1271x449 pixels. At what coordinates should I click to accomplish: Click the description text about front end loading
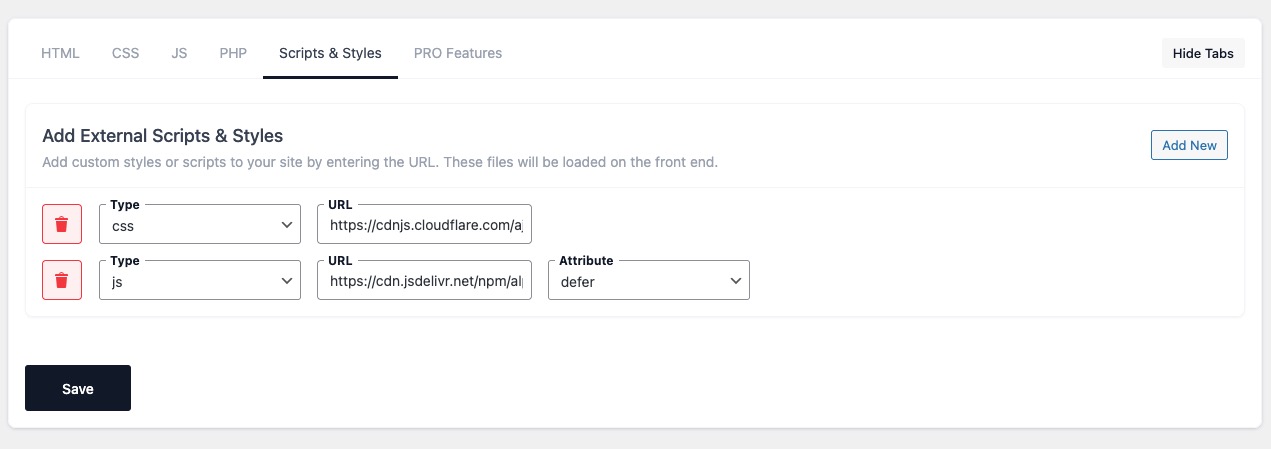pos(380,161)
